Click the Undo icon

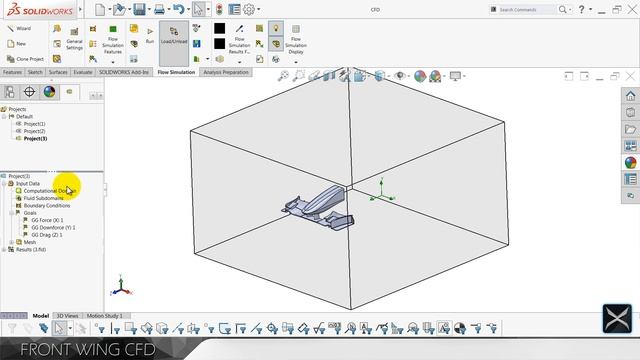tap(178, 9)
